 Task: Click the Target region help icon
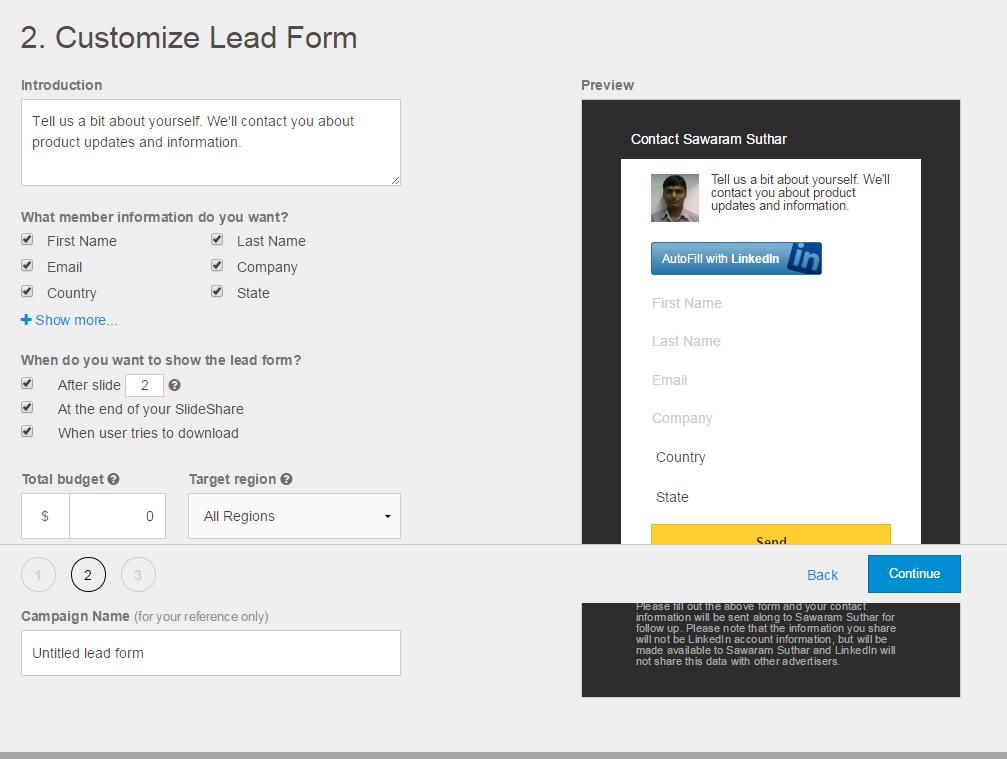pos(286,479)
